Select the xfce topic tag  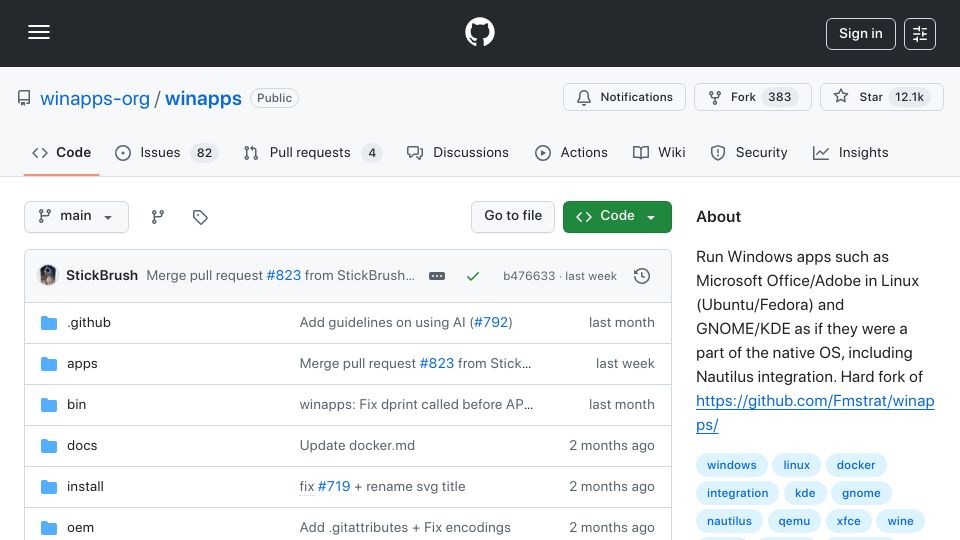coord(849,522)
